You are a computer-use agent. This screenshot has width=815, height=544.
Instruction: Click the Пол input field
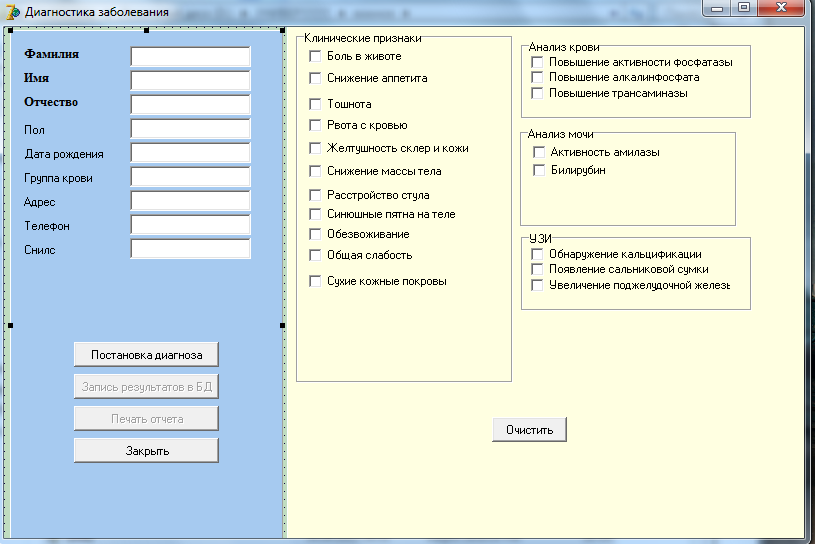click(190, 128)
